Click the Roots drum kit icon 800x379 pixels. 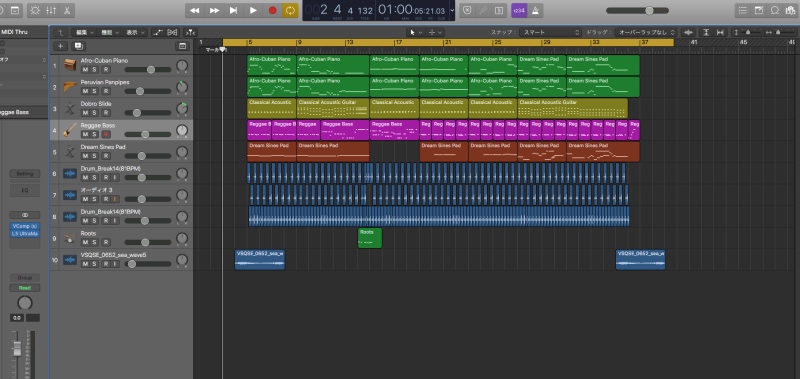(70, 238)
